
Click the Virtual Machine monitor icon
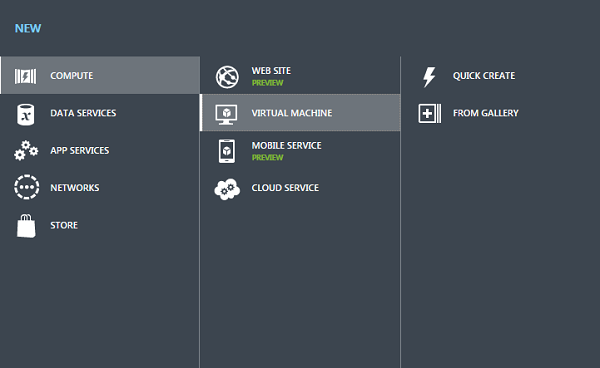(226, 114)
